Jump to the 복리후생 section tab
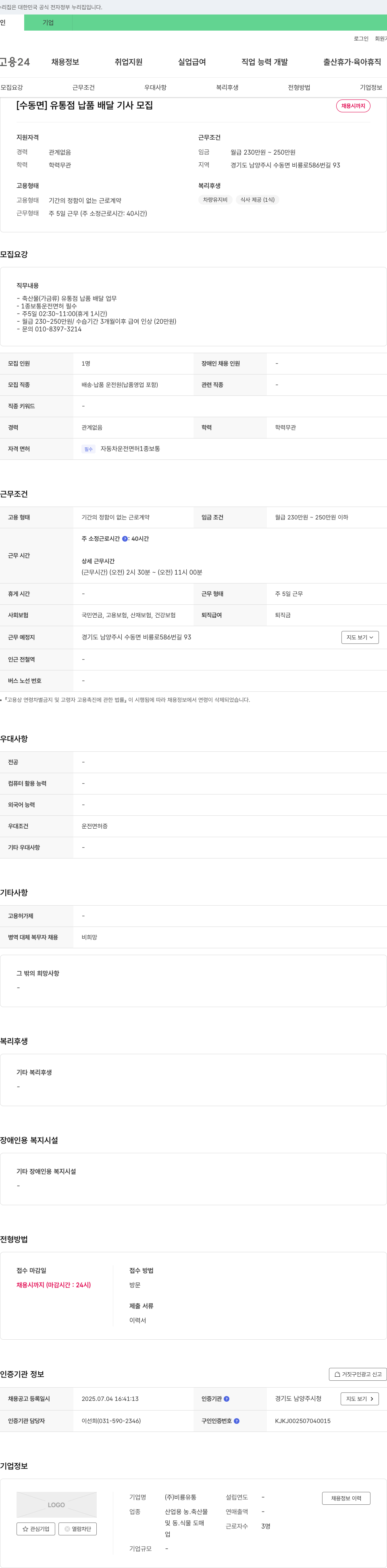 pos(227,88)
